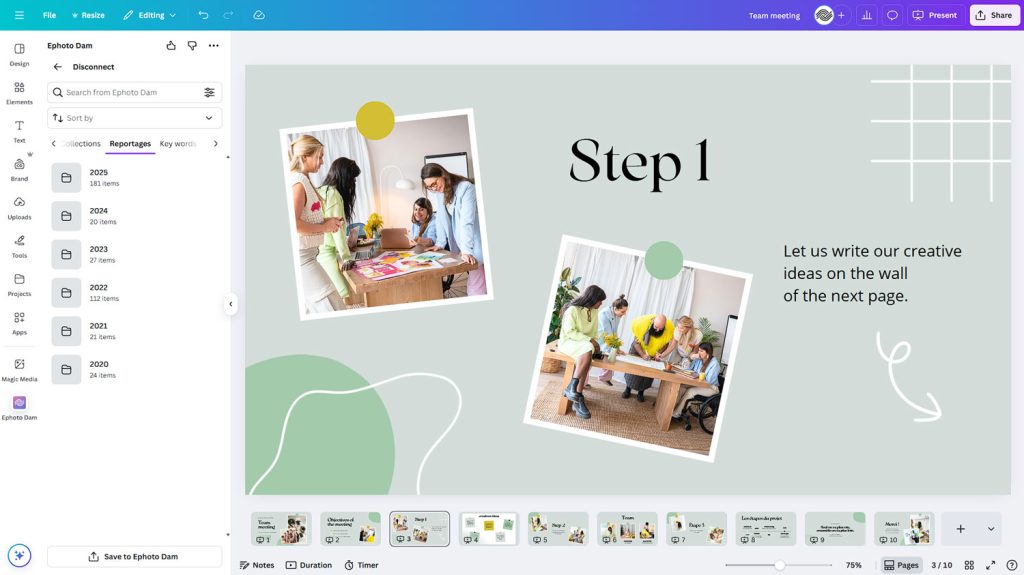Screen dimensions: 1024x575
Task: Click the Save to Ephoto Dam button
Action: tap(134, 557)
